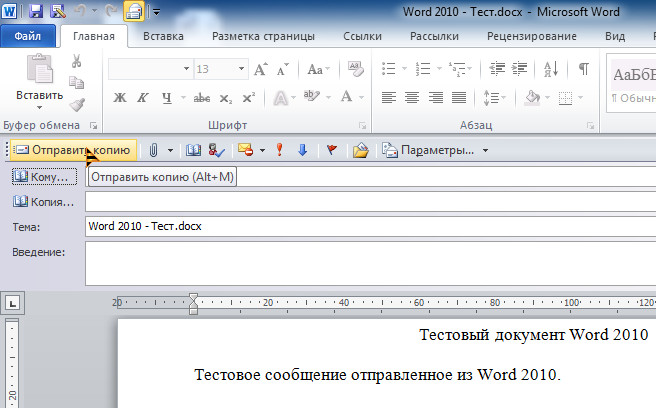
Task: Switch to the Ссылки tab
Action: 362,36
